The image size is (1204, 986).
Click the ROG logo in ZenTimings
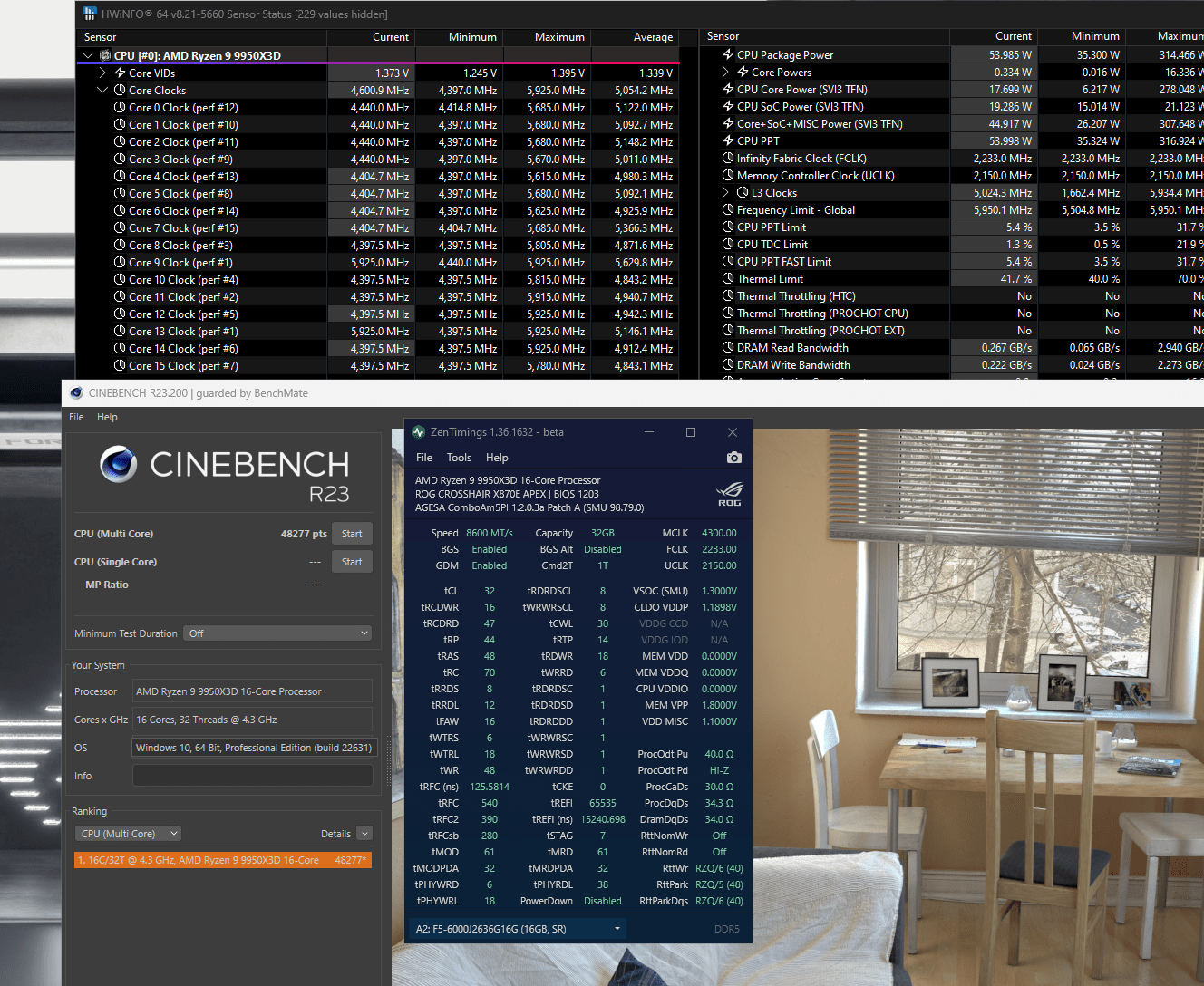[730, 495]
